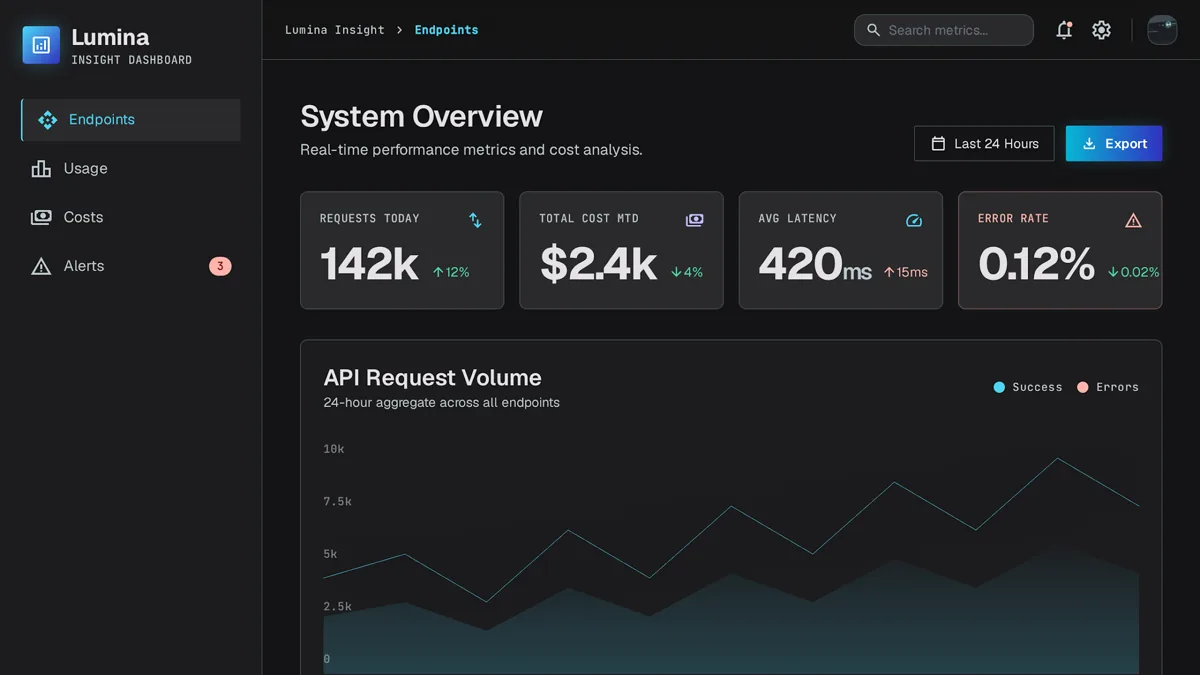Click the Alerts warning triangle icon
Screen dimensions: 1200x675
[41, 266]
